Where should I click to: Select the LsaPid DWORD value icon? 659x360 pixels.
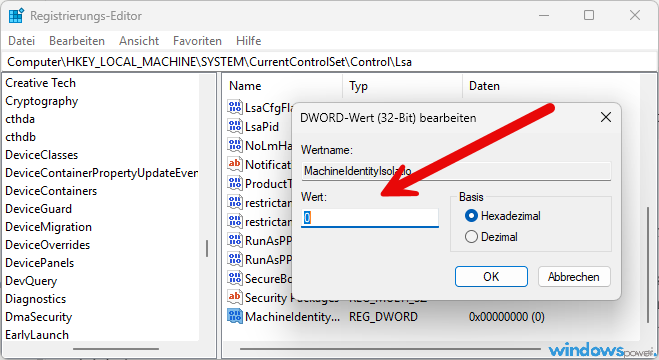click(x=235, y=126)
